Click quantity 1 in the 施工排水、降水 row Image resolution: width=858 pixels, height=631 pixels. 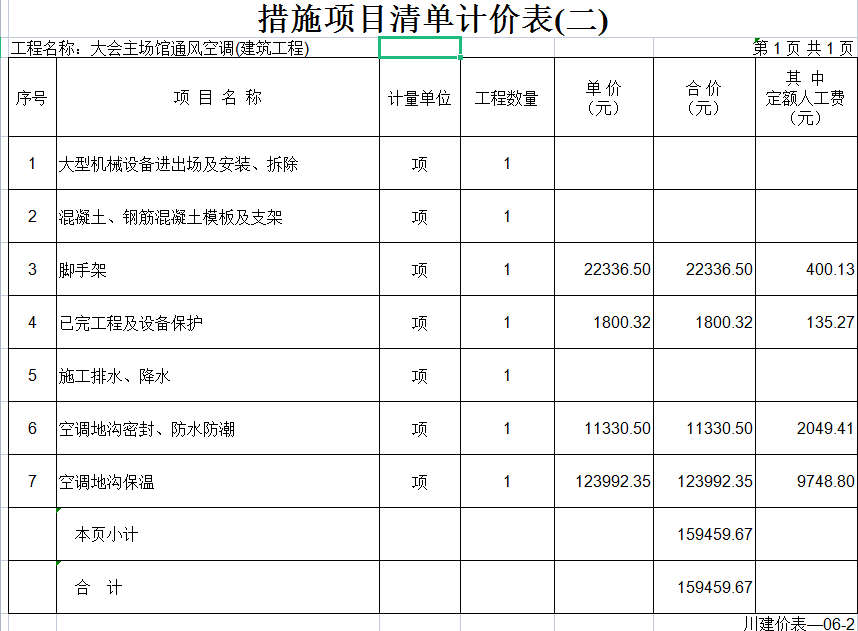point(507,375)
